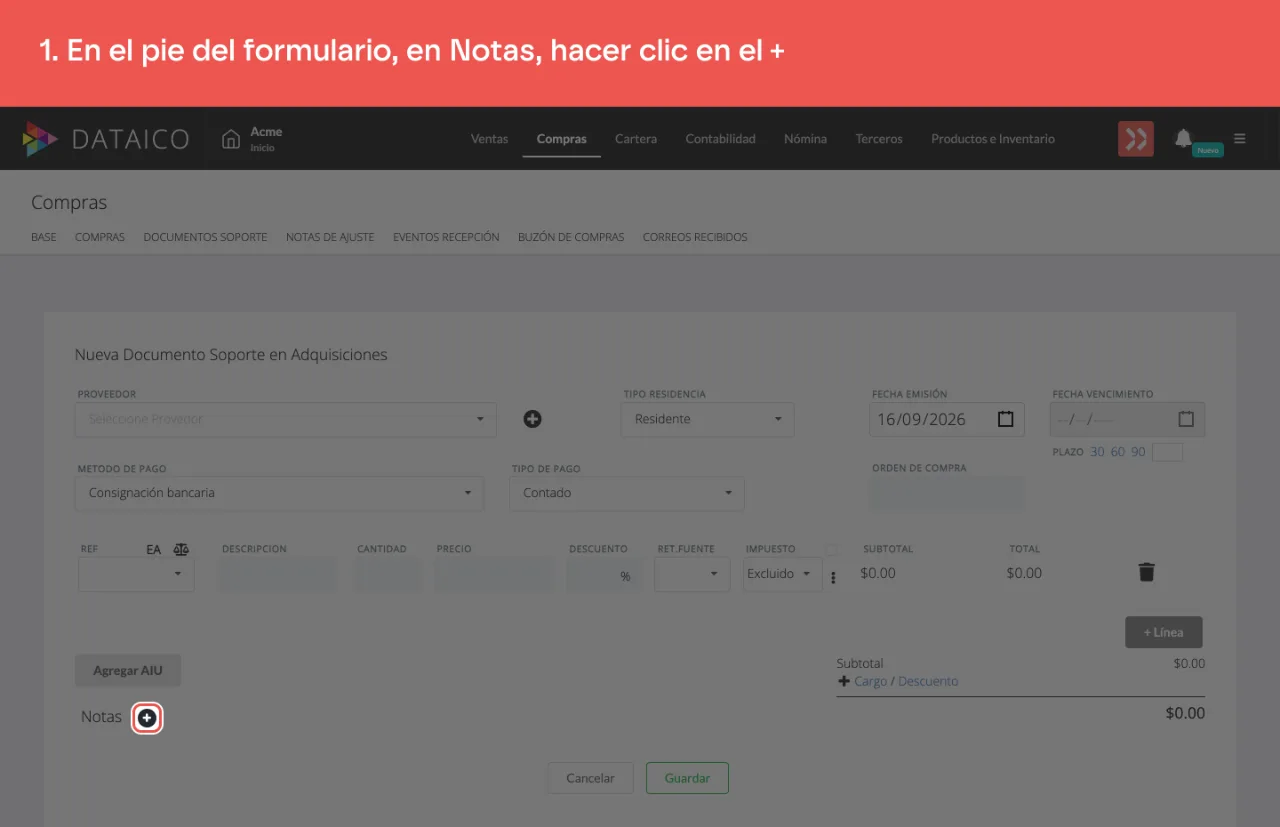The height and width of the screenshot is (827, 1280).
Task: Click the Descripción input field
Action: point(278,574)
